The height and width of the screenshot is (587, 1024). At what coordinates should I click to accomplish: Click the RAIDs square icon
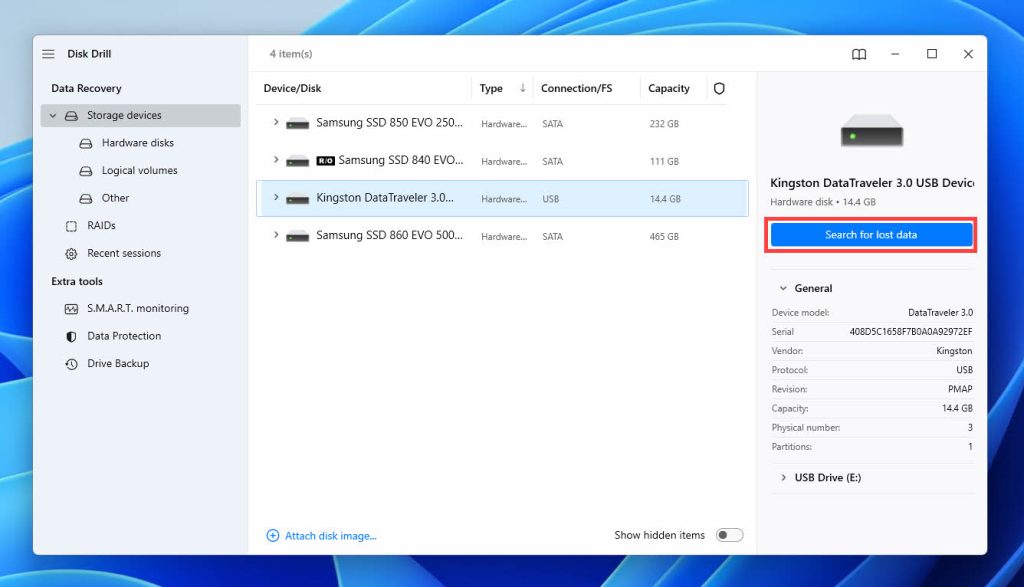click(x=71, y=226)
